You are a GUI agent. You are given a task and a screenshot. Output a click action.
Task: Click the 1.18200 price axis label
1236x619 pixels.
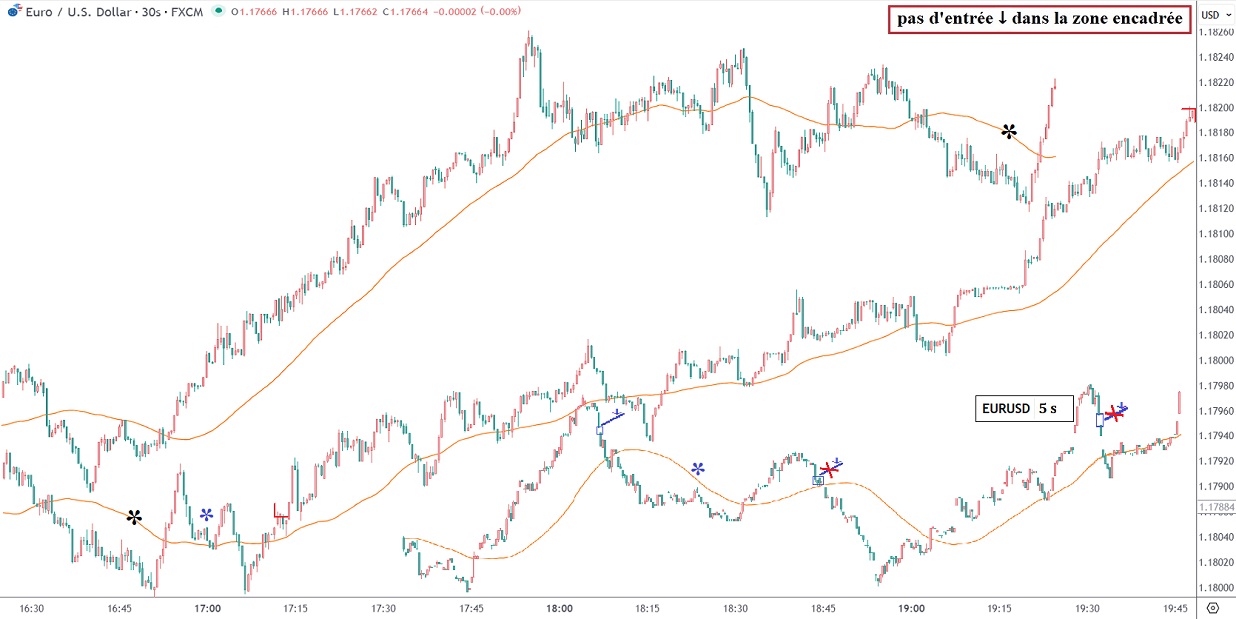coord(1215,108)
